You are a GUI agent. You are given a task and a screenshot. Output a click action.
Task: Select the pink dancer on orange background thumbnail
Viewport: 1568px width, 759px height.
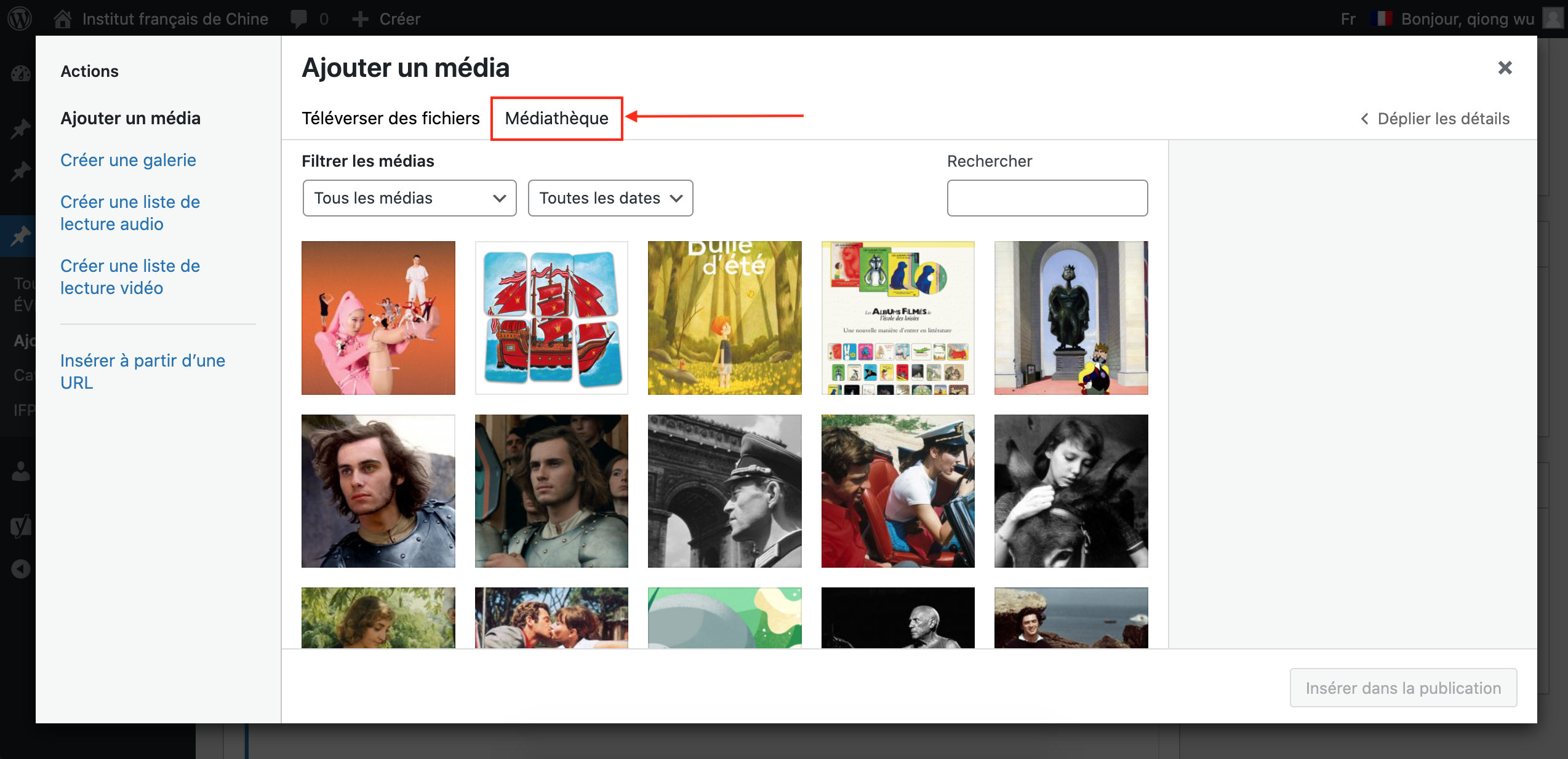tap(378, 318)
